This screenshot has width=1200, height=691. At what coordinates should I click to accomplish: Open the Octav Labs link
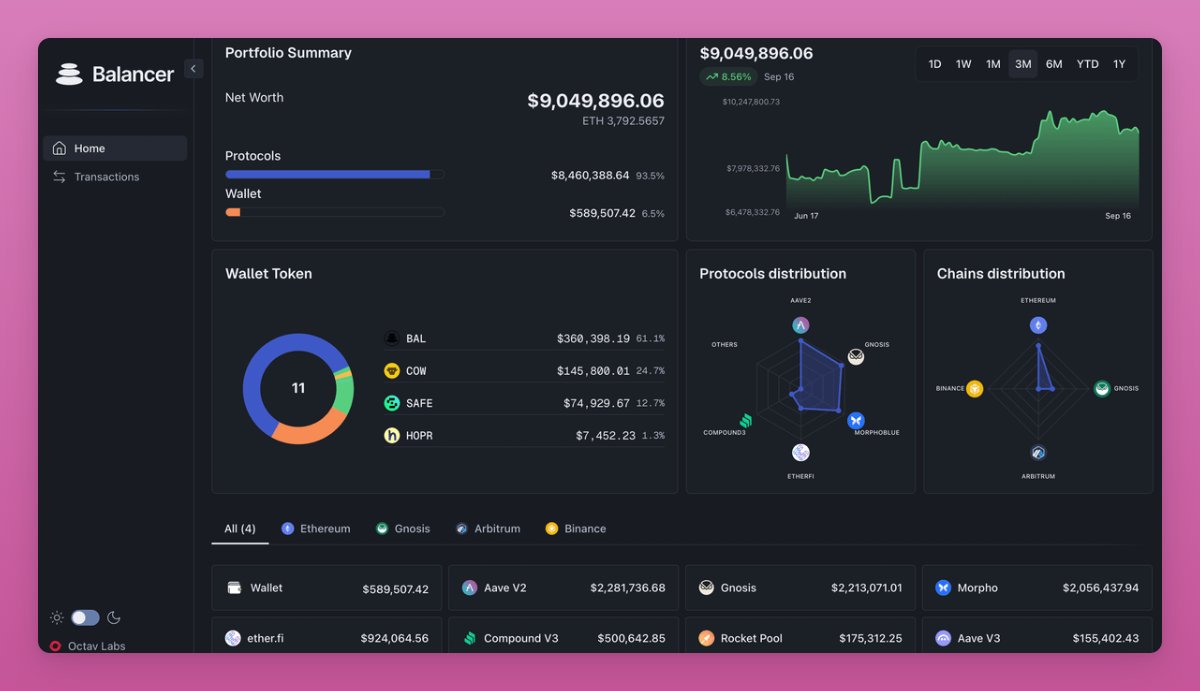point(97,646)
